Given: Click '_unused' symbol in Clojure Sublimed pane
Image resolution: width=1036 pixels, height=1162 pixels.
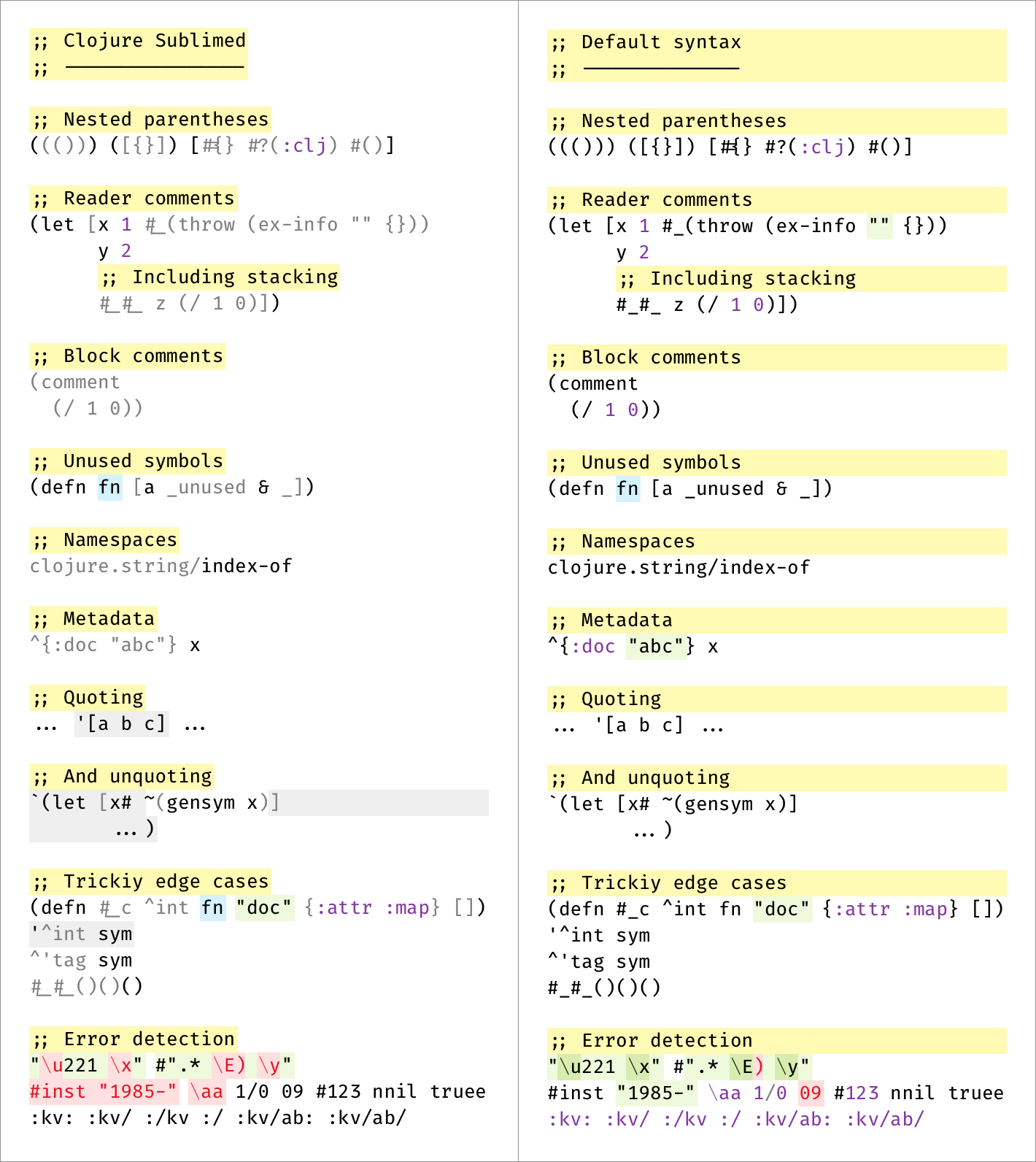Looking at the screenshot, I should coord(206,488).
